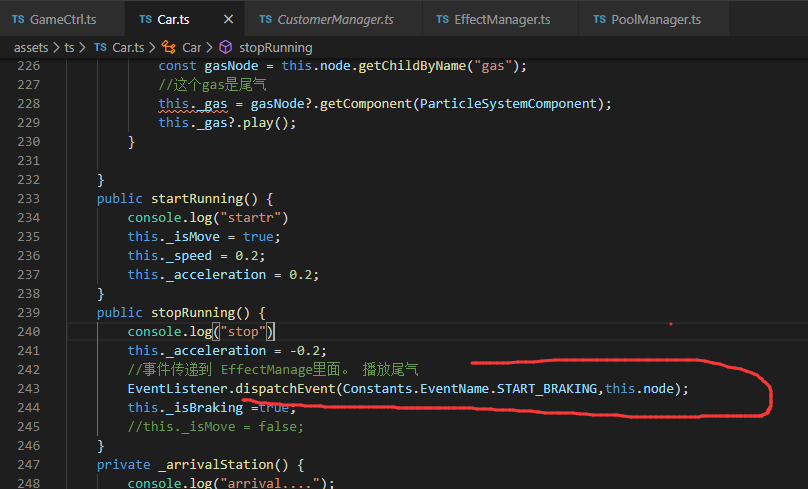Switch to the GameCtrl.ts tab
Viewport: 808px width, 489px height.
coord(62,19)
